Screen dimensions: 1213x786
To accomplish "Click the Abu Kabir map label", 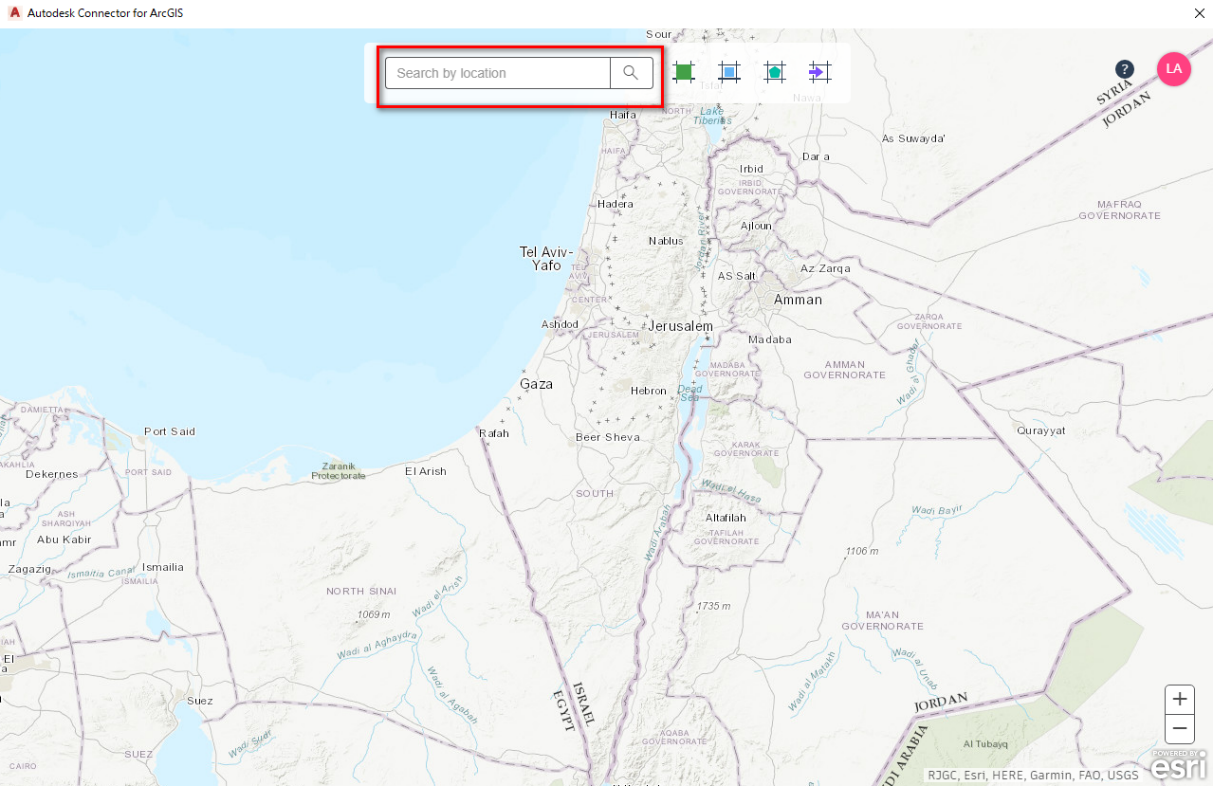I will [x=63, y=540].
